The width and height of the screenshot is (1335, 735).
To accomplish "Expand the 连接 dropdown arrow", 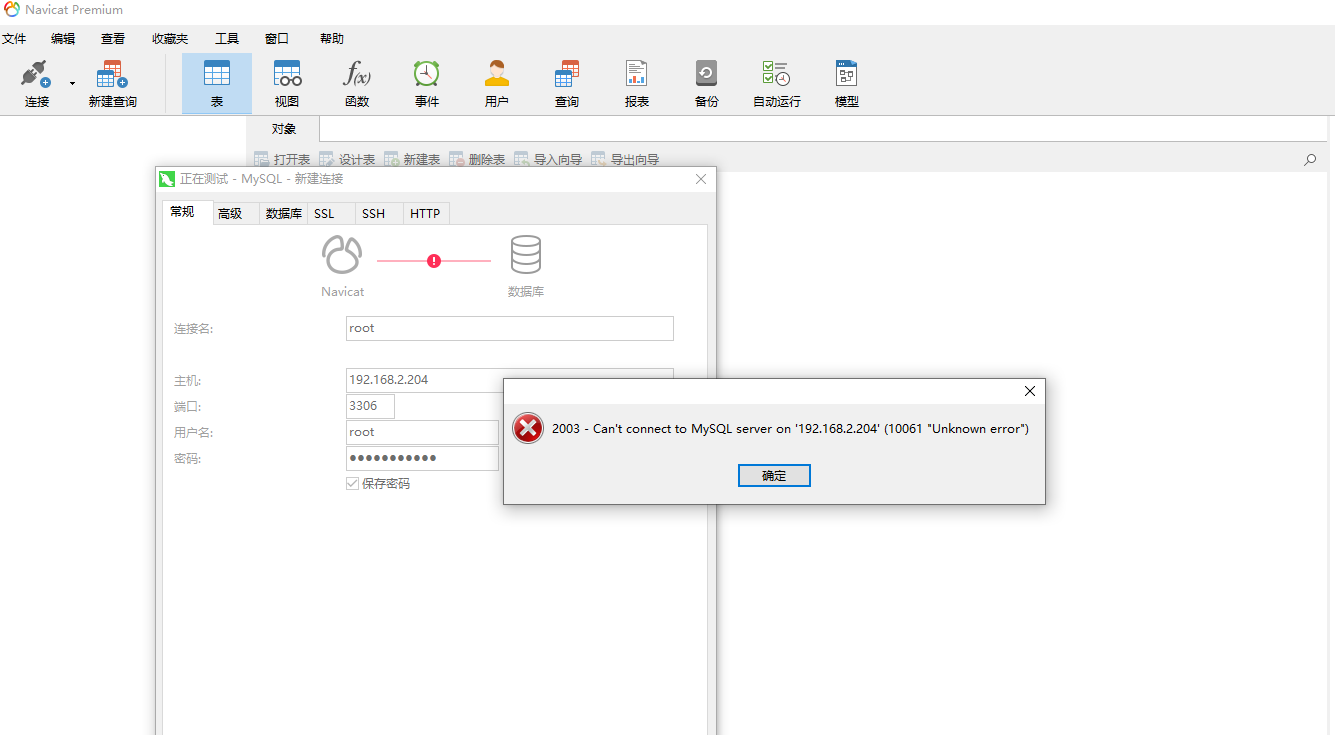I will coord(72,84).
